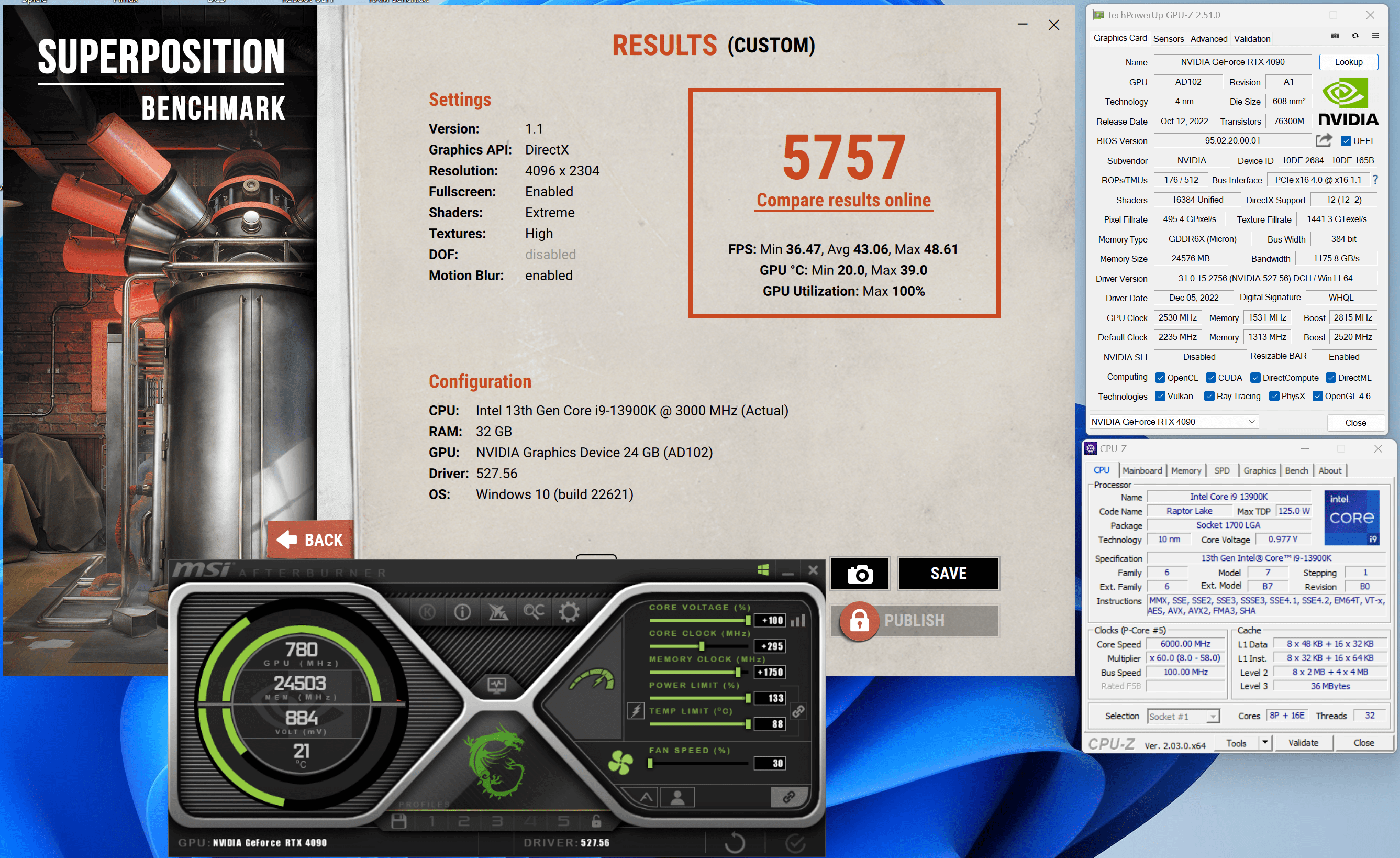
Task: Open the CPU-Z Mainboard tab
Action: pos(1142,471)
